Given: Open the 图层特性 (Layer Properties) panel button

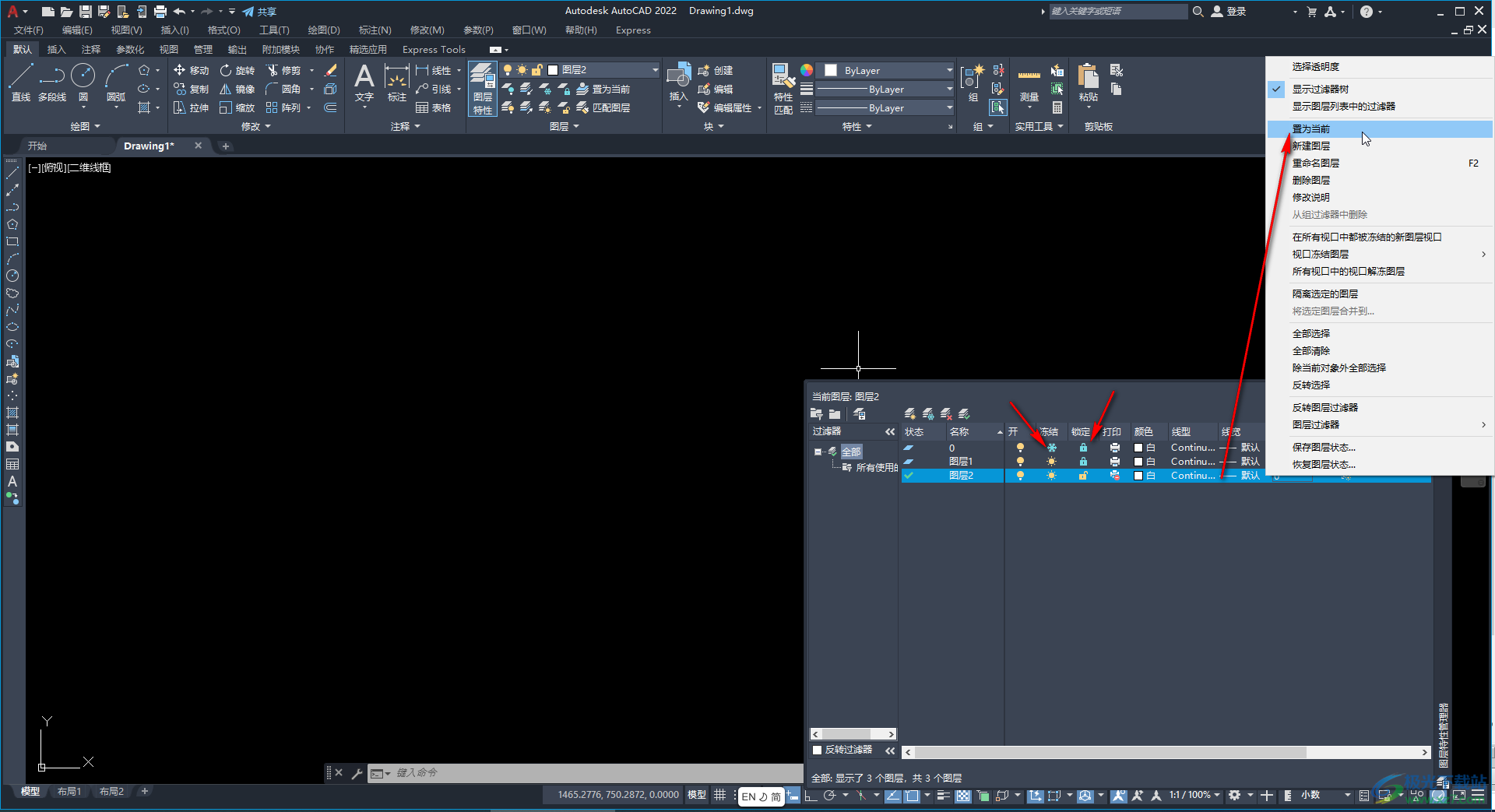Looking at the screenshot, I should pyautogui.click(x=483, y=89).
